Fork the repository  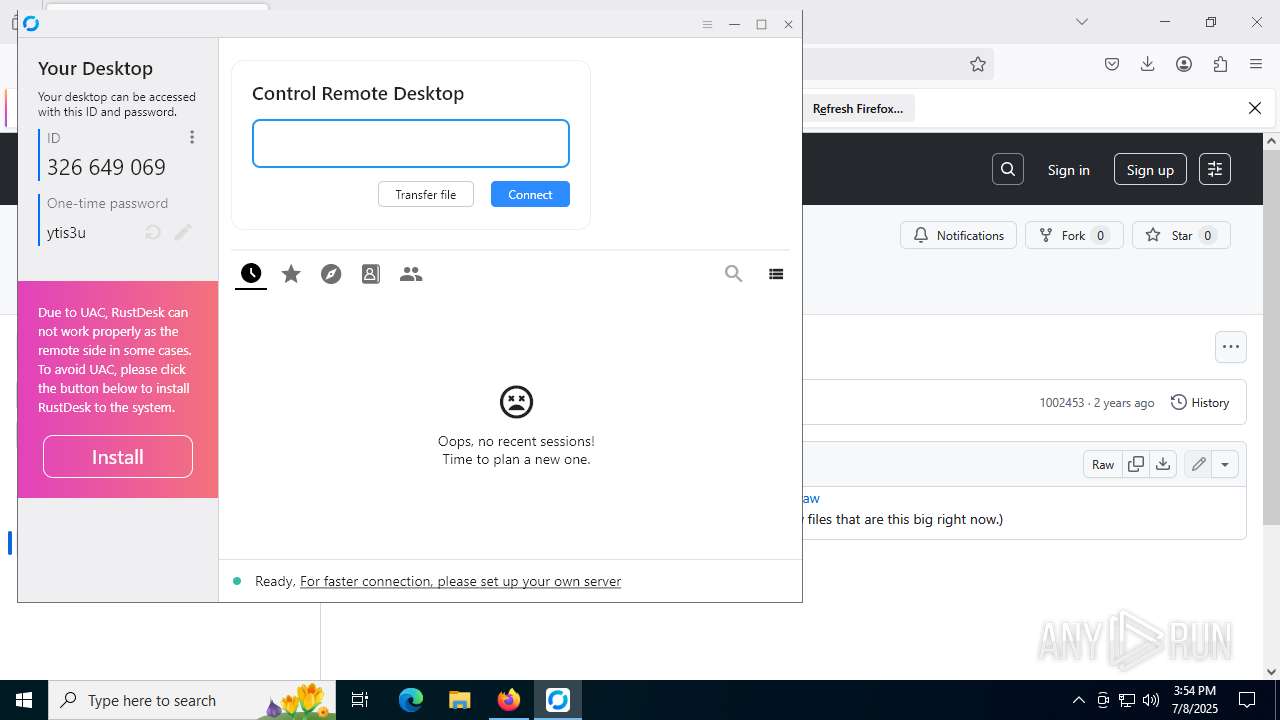tap(1074, 235)
